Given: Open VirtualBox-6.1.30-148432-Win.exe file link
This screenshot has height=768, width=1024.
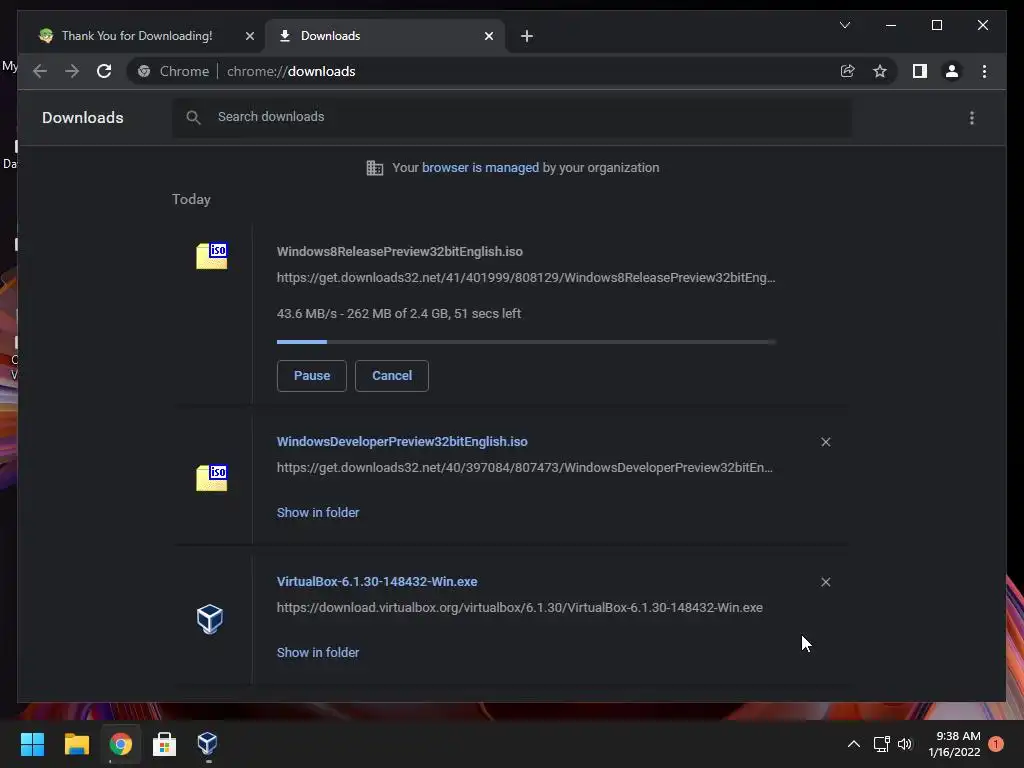Looking at the screenshot, I should [x=377, y=581].
